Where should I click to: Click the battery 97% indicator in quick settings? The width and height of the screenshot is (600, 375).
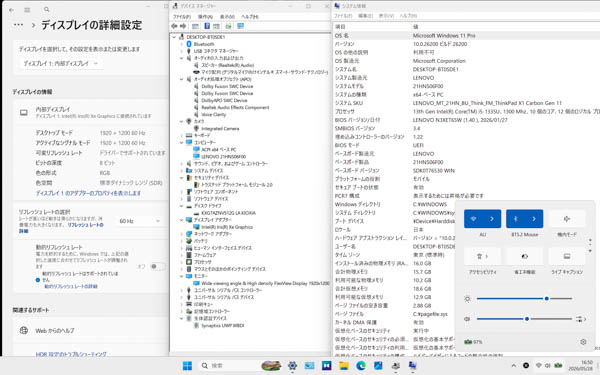tap(473, 342)
